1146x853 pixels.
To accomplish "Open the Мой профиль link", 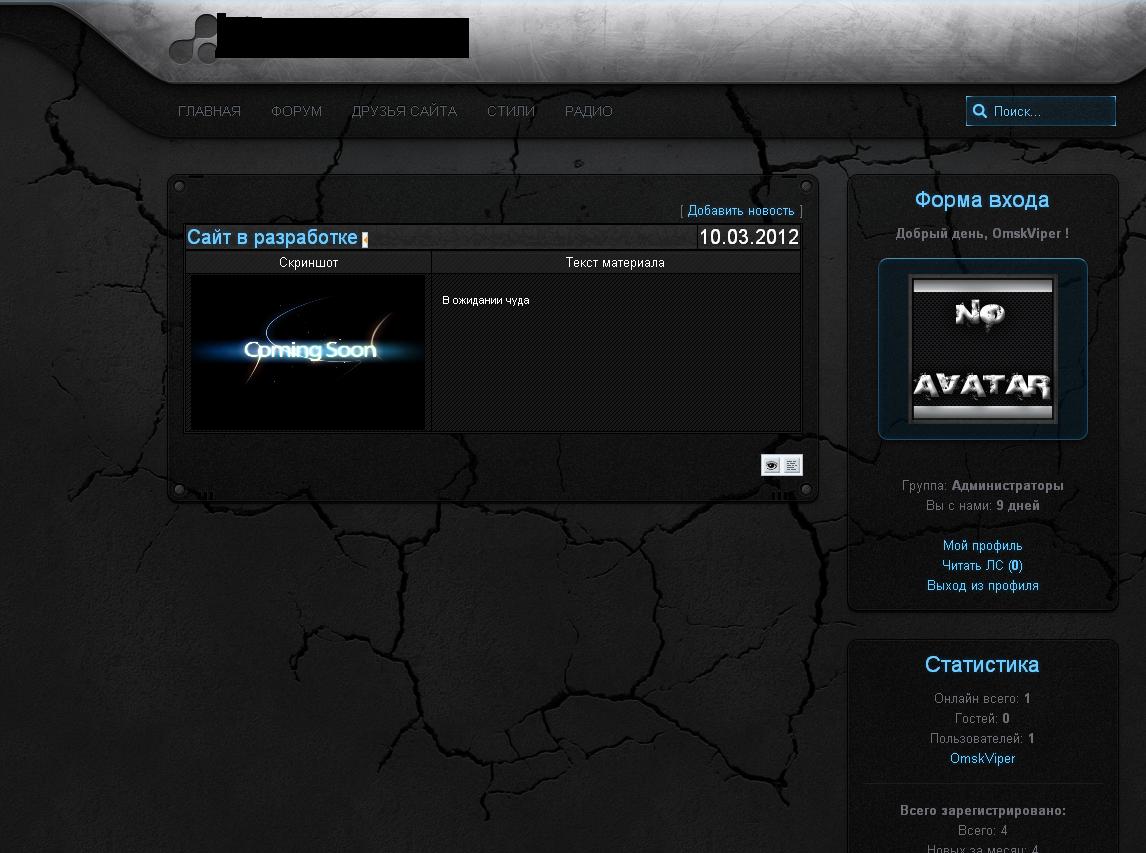I will (x=982, y=546).
